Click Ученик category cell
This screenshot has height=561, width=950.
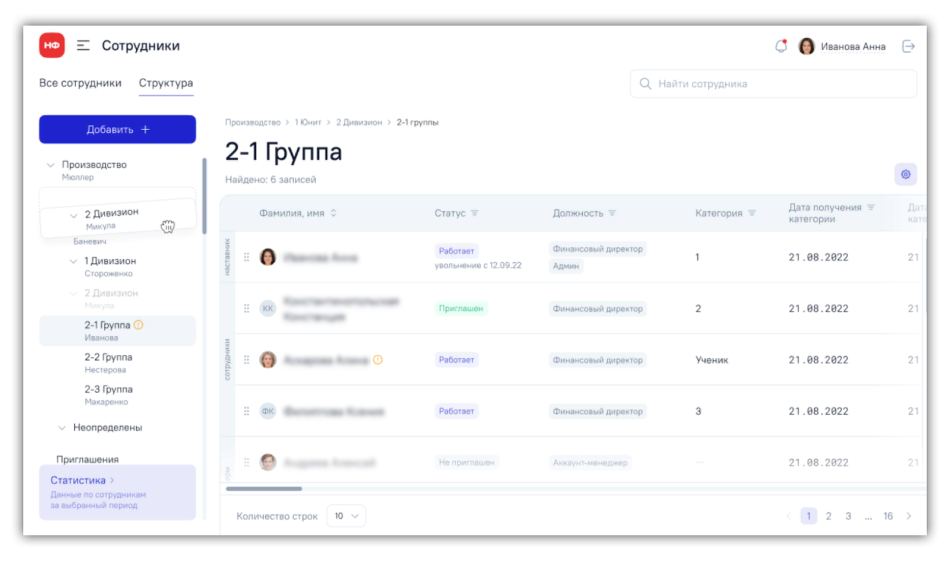(x=712, y=360)
